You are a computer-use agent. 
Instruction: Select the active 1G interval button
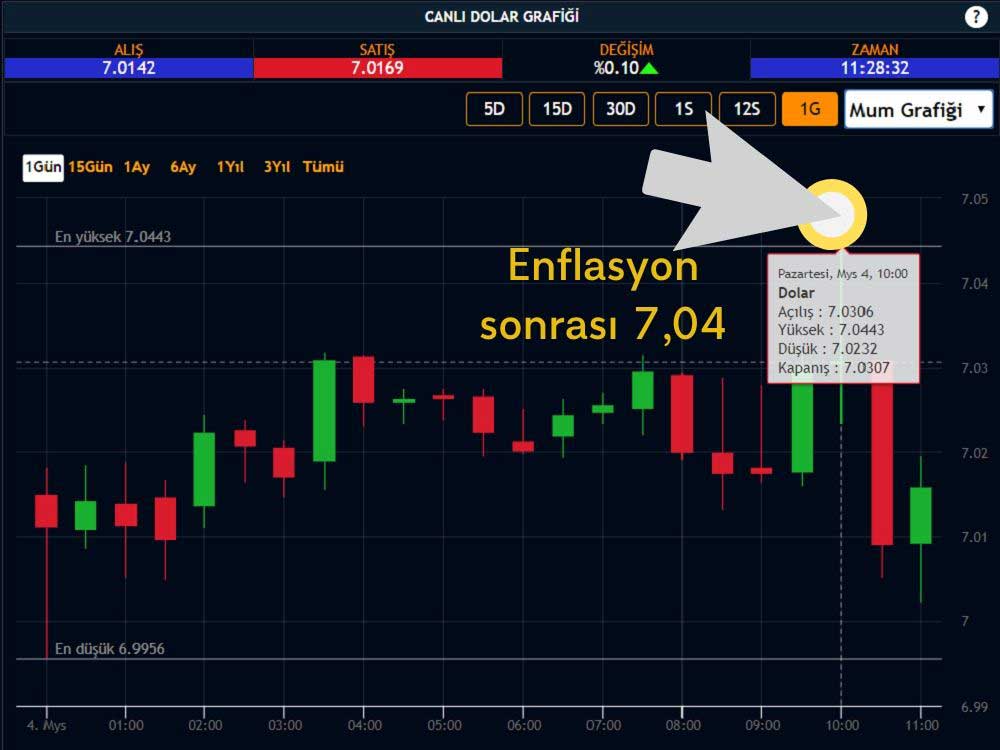tap(810, 109)
